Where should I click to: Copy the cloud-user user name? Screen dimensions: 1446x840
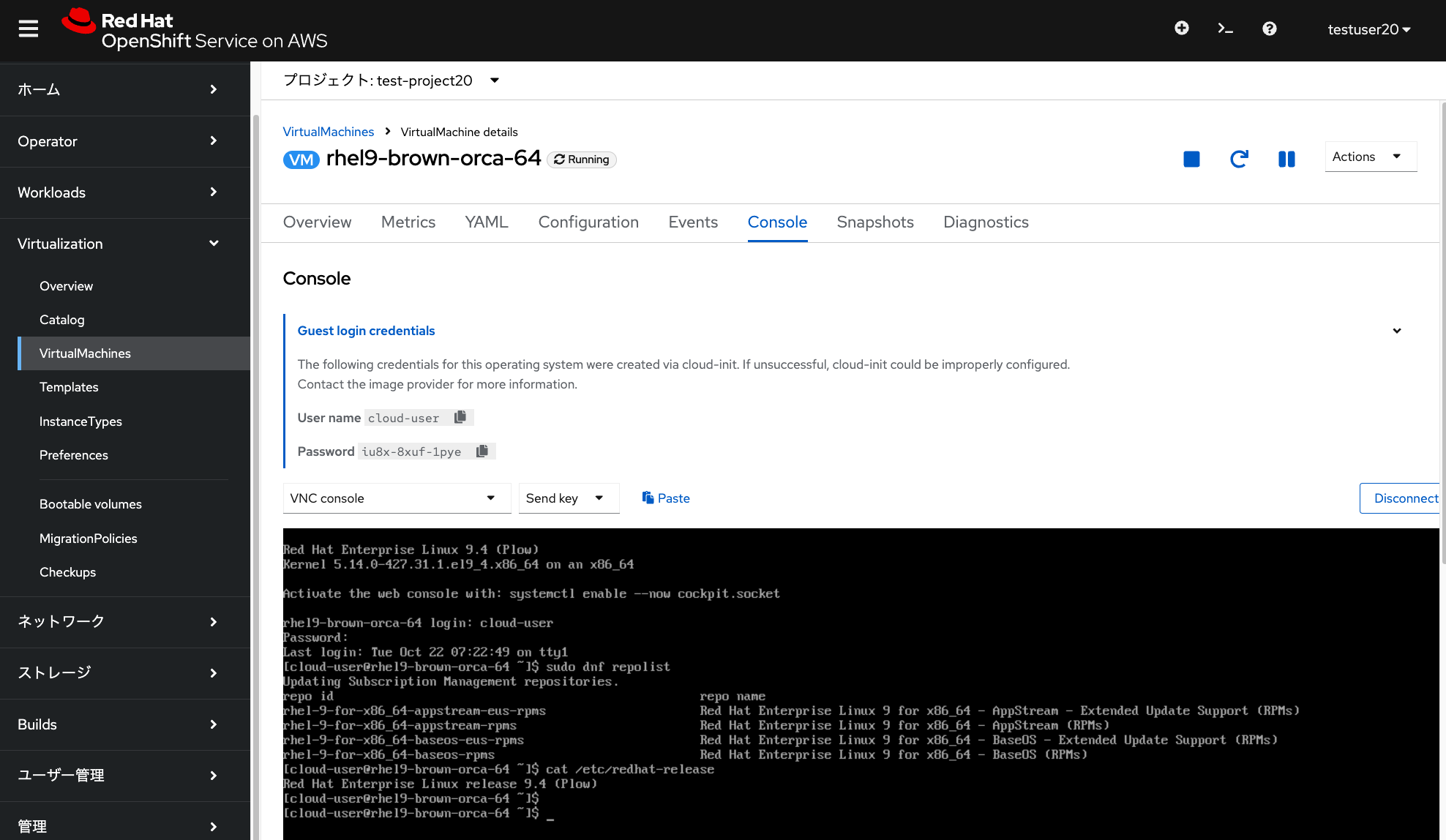click(x=460, y=417)
